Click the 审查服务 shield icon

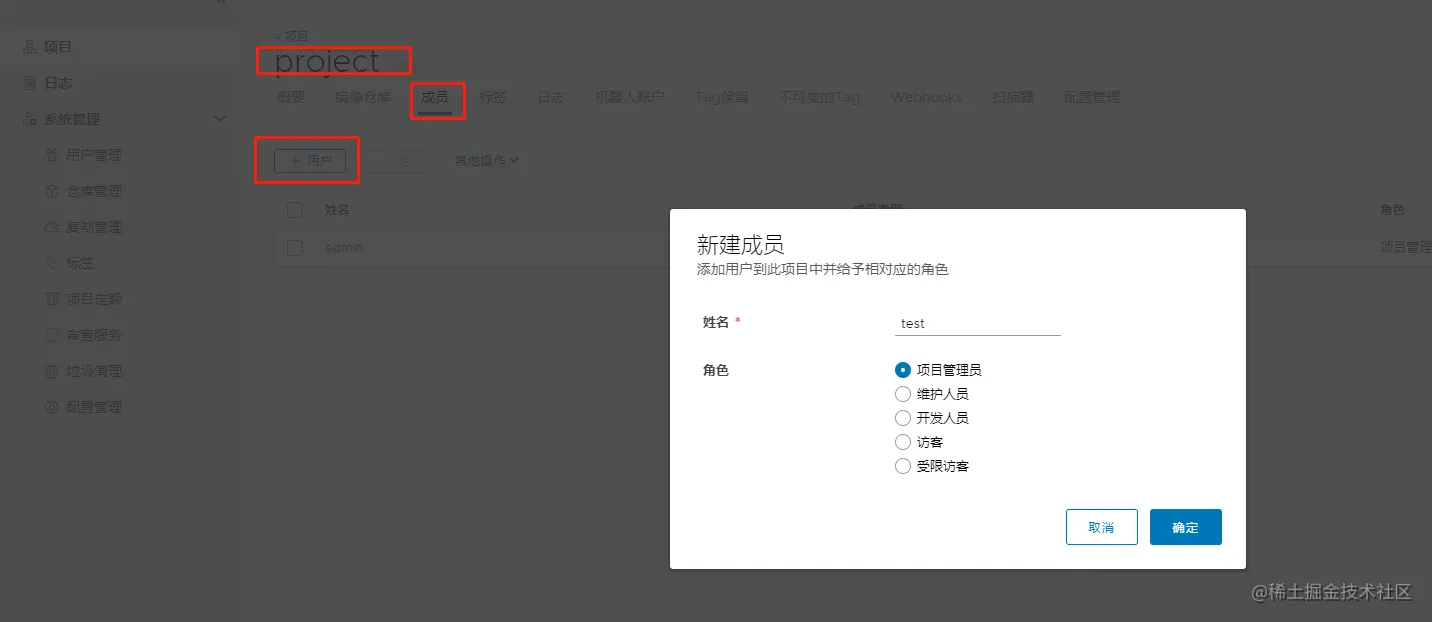click(53, 335)
